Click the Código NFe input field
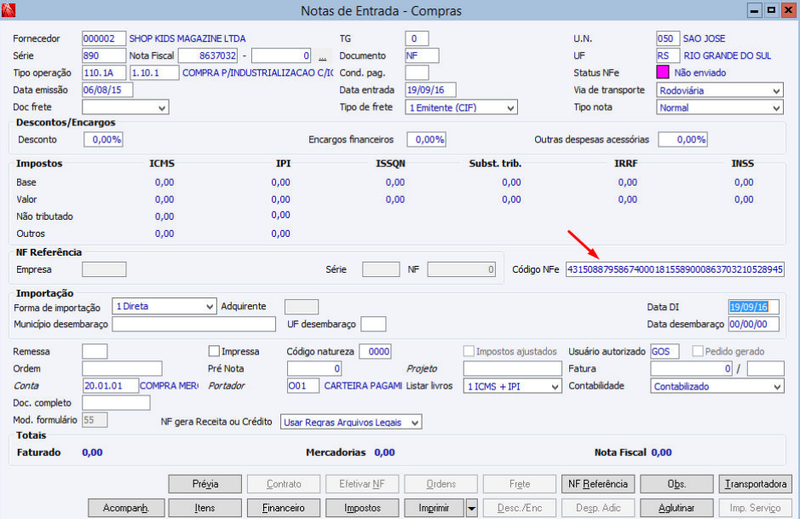 pos(675,269)
